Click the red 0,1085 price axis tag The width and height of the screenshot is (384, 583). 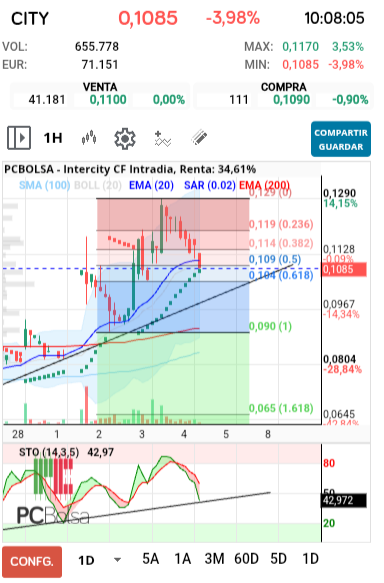(x=344, y=269)
